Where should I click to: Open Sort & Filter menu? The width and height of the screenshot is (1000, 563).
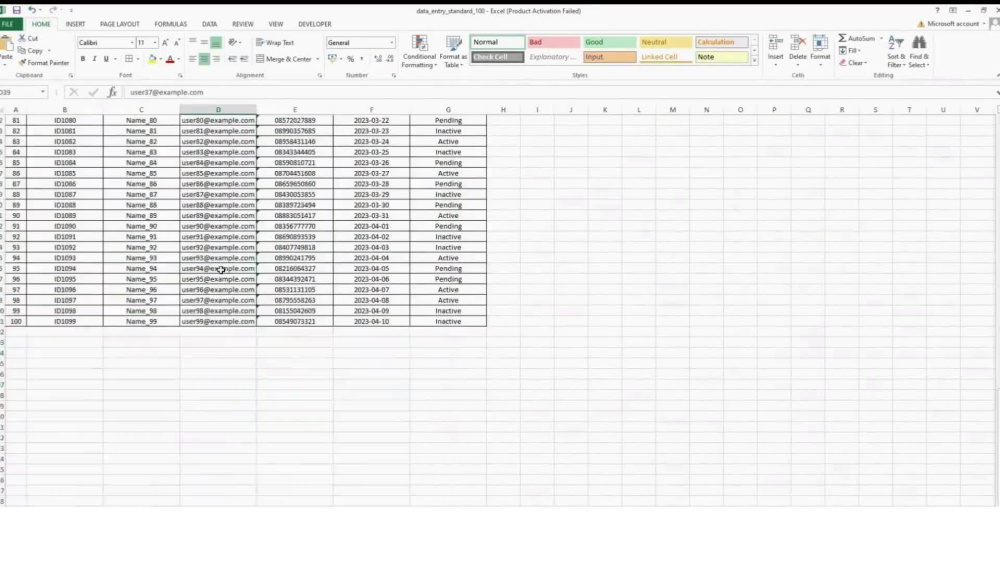(x=896, y=52)
